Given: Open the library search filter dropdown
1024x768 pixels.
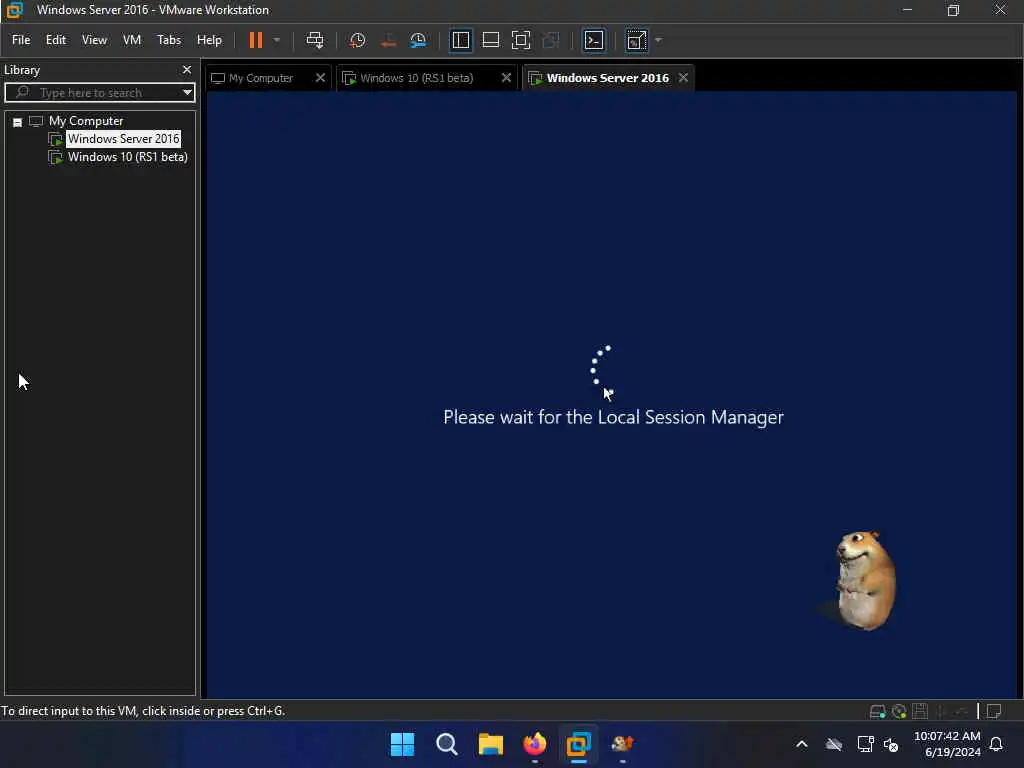Looking at the screenshot, I should point(187,93).
